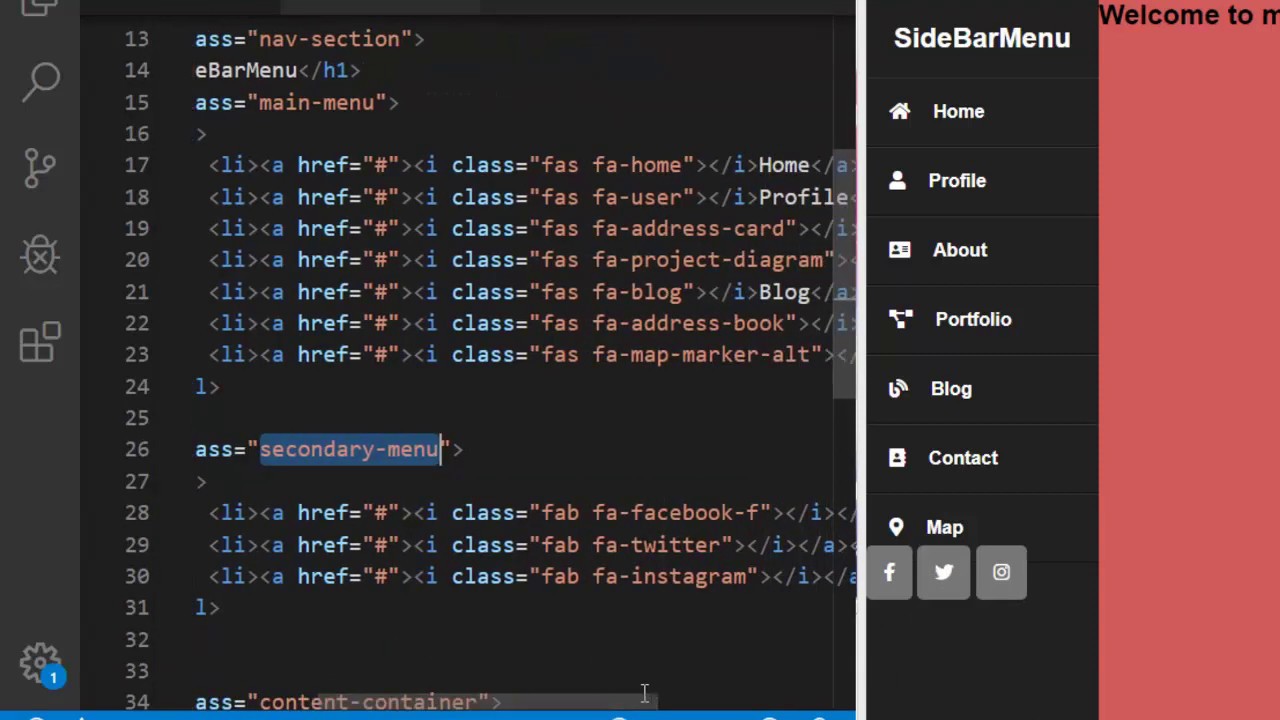Viewport: 1280px width, 720px height.
Task: Click the project diagram icon beside Portfolio
Action: tap(901, 319)
